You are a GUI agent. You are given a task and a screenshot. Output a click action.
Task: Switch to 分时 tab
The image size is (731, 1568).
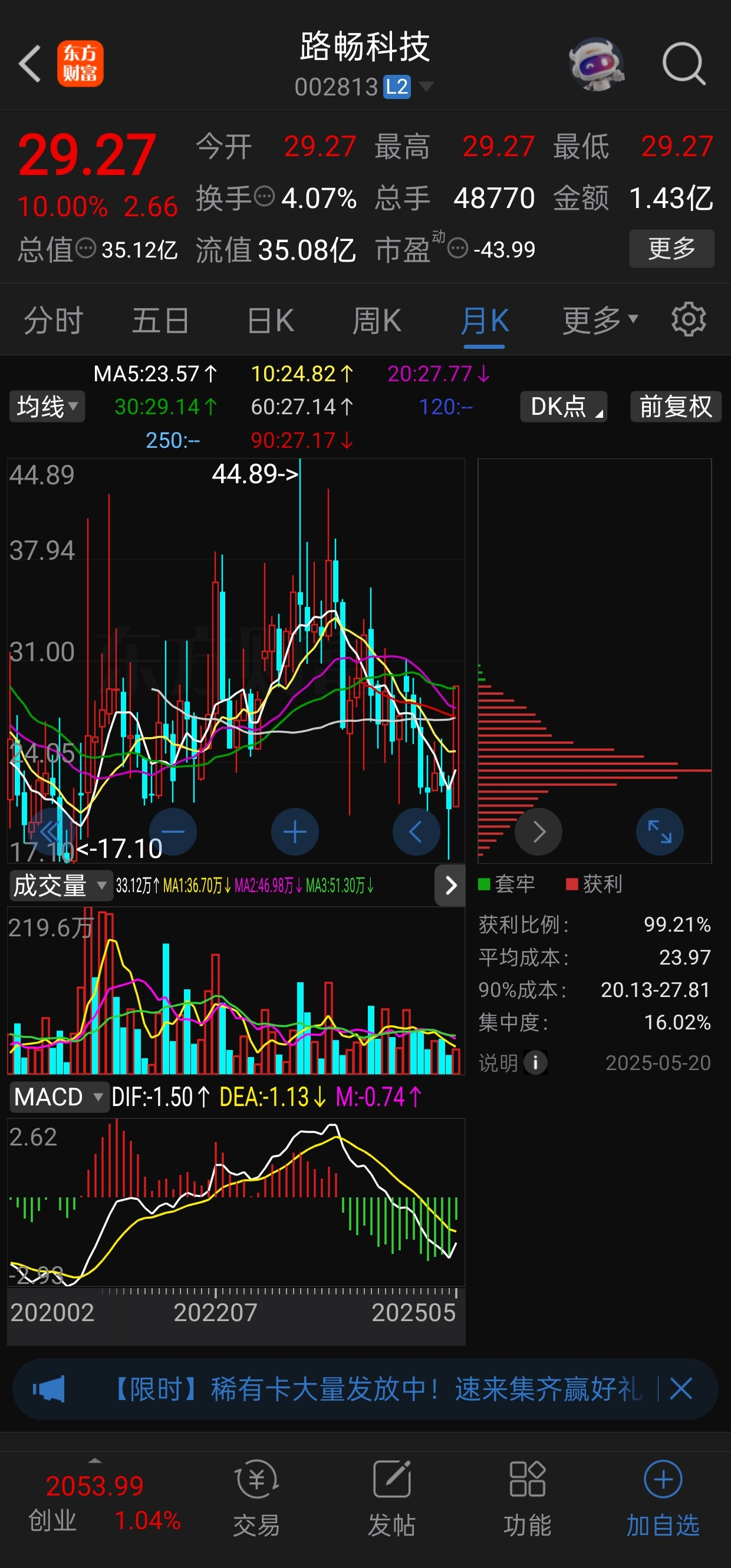tap(54, 321)
